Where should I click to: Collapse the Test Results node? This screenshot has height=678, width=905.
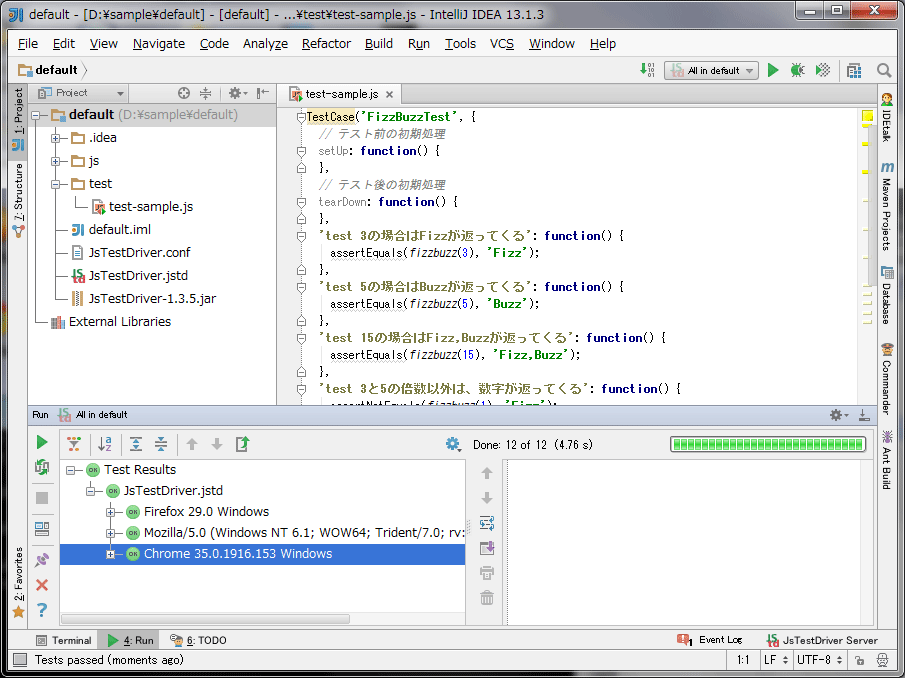pyautogui.click(x=70, y=470)
